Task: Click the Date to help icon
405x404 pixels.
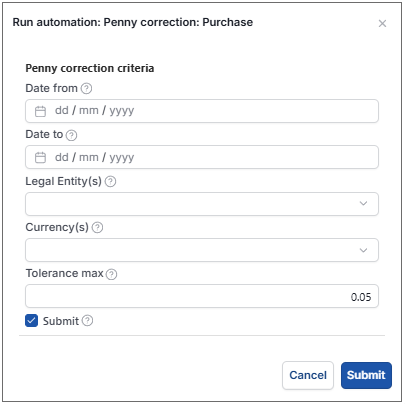Action: (x=71, y=135)
